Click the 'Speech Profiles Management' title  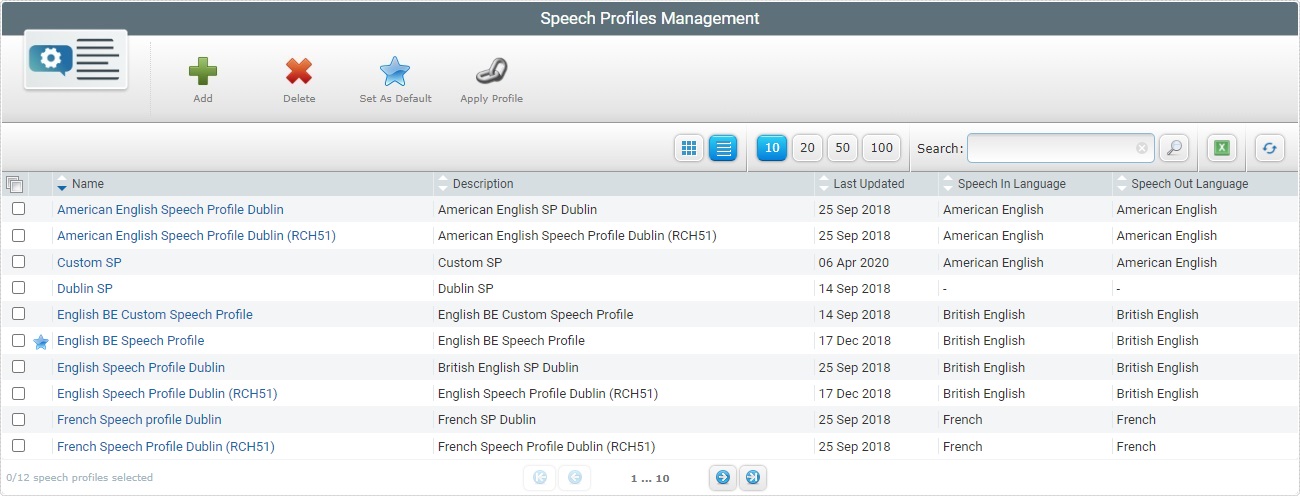point(650,18)
